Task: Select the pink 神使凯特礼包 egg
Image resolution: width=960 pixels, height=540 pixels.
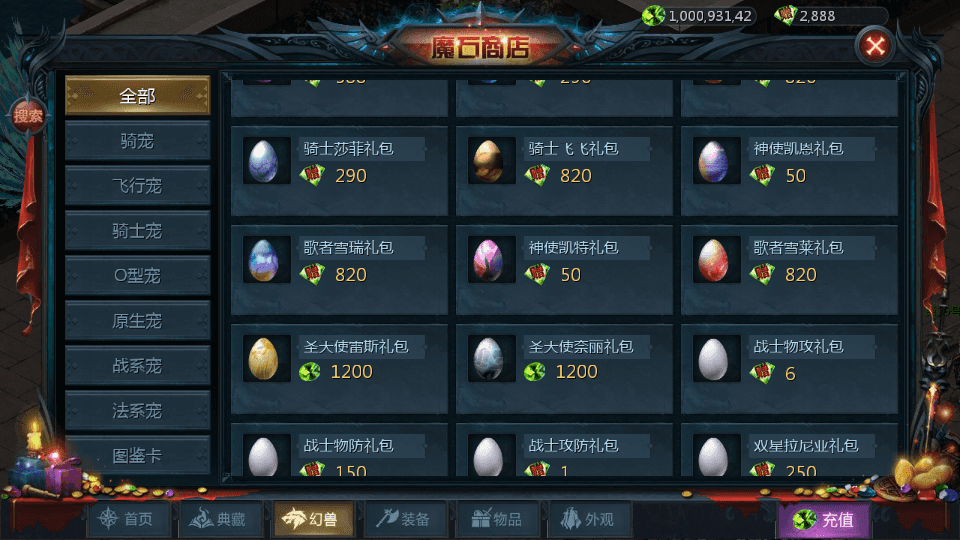Action: 489,260
